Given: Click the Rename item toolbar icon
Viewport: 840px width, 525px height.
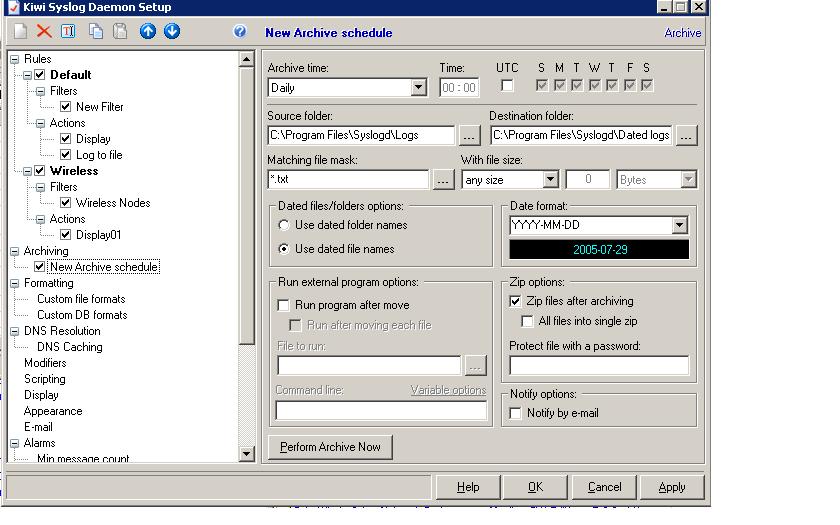Looking at the screenshot, I should (x=68, y=32).
